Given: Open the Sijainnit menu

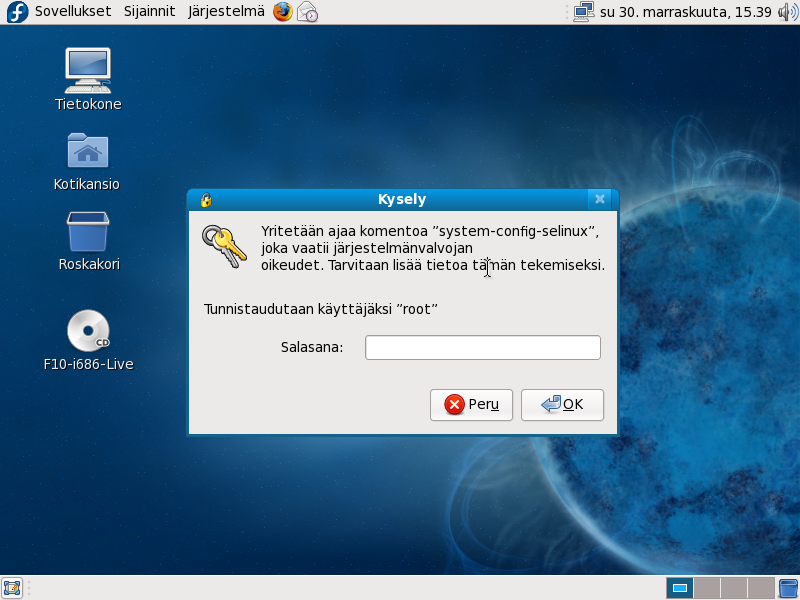Looking at the screenshot, I should tap(149, 12).
